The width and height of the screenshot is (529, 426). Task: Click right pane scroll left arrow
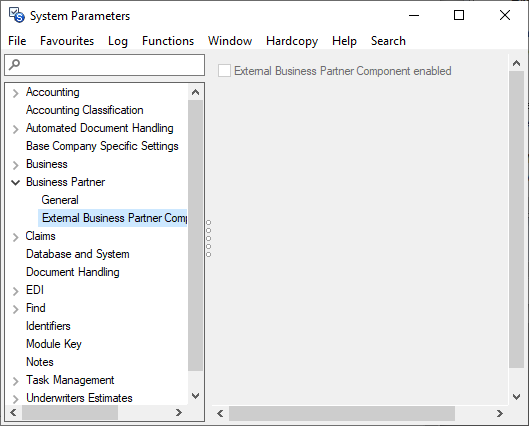pyautogui.click(x=220, y=413)
